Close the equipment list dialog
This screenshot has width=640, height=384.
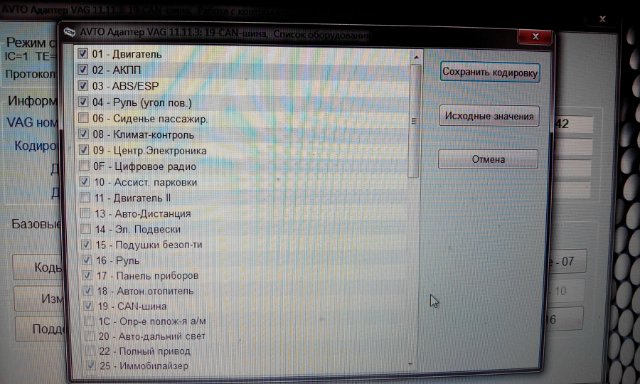(536, 37)
